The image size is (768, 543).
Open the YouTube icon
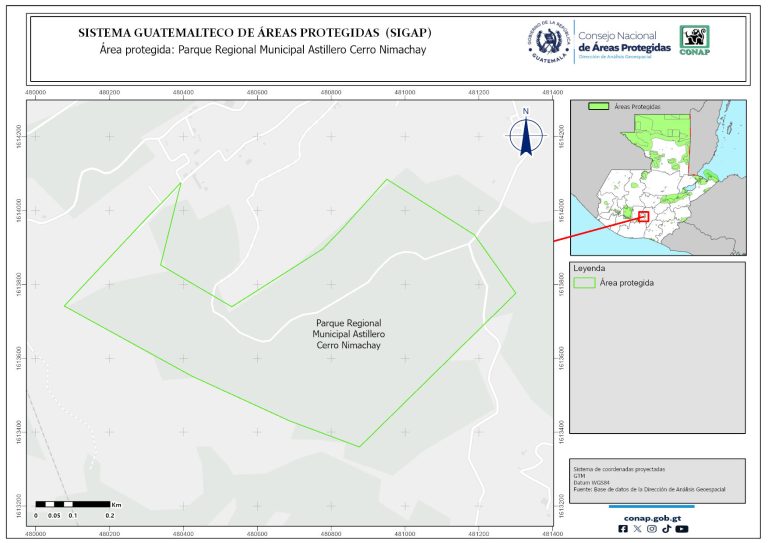[681, 529]
